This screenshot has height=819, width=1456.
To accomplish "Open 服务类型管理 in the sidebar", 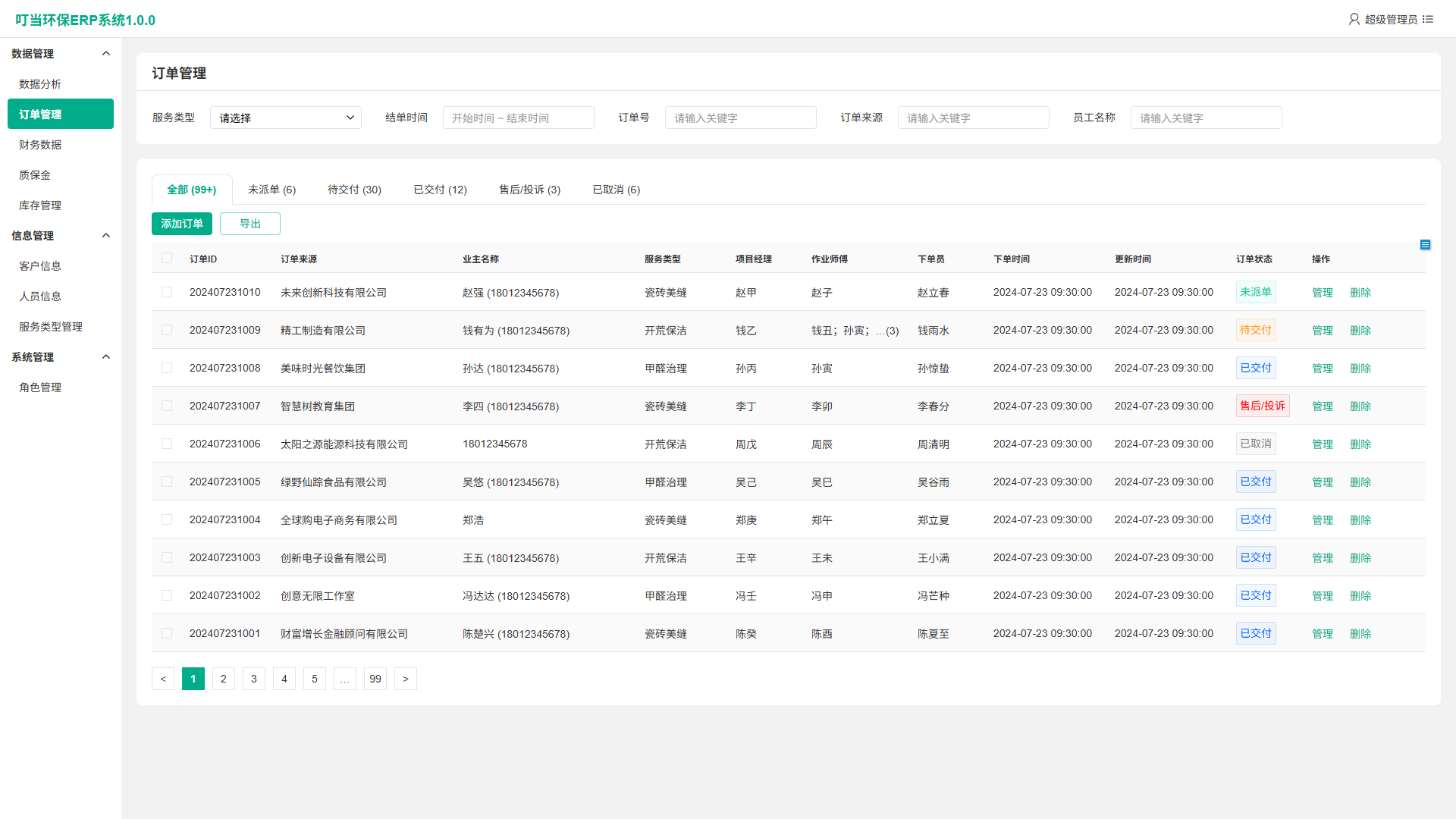I will point(61,326).
